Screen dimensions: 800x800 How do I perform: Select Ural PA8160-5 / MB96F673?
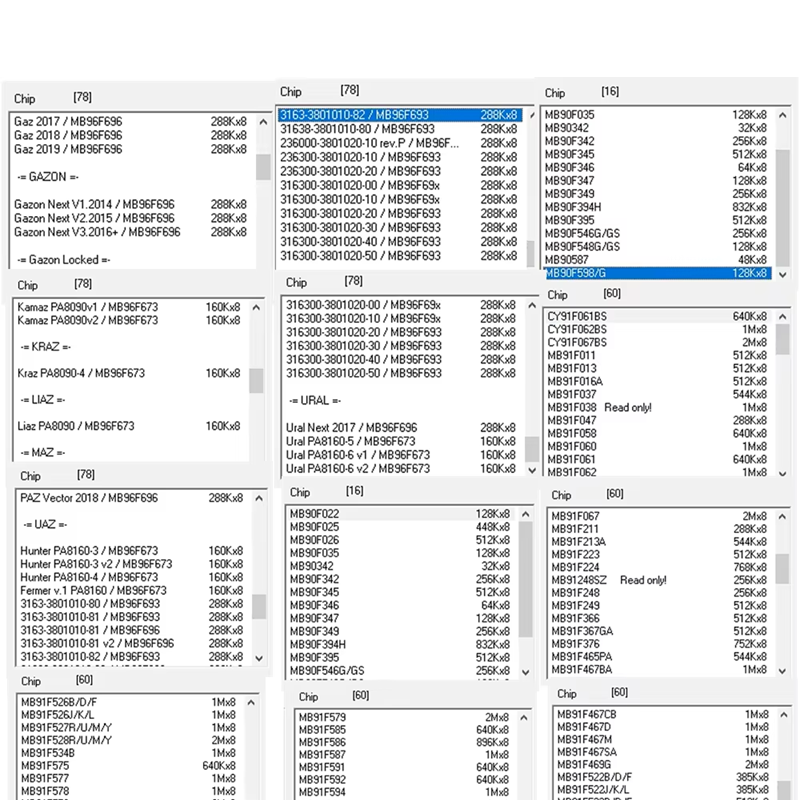(403, 441)
